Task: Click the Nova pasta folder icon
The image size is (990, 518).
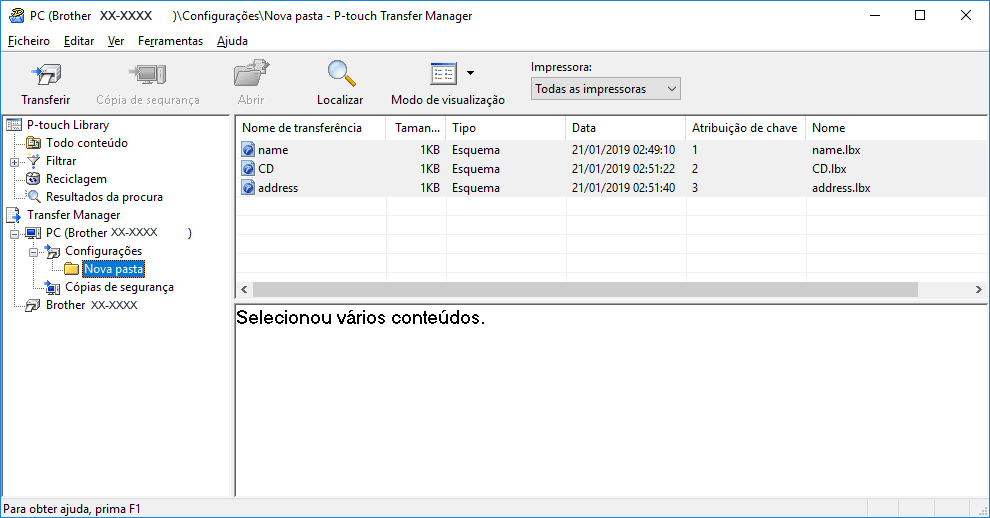Action: (x=71, y=269)
